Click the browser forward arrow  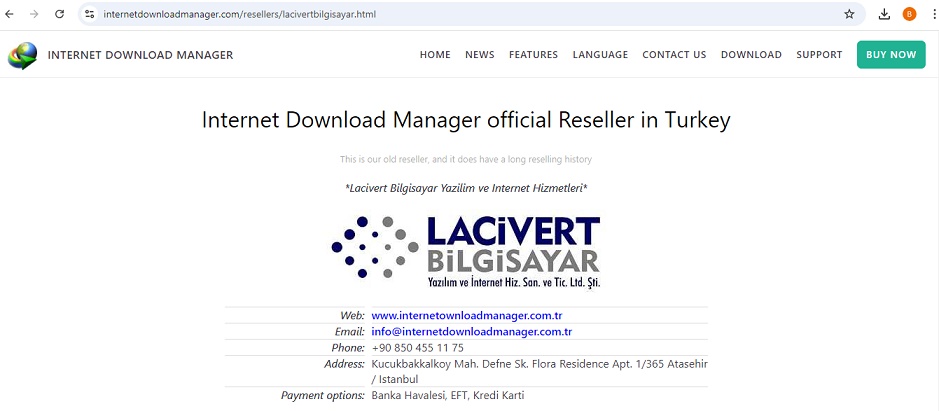click(34, 14)
